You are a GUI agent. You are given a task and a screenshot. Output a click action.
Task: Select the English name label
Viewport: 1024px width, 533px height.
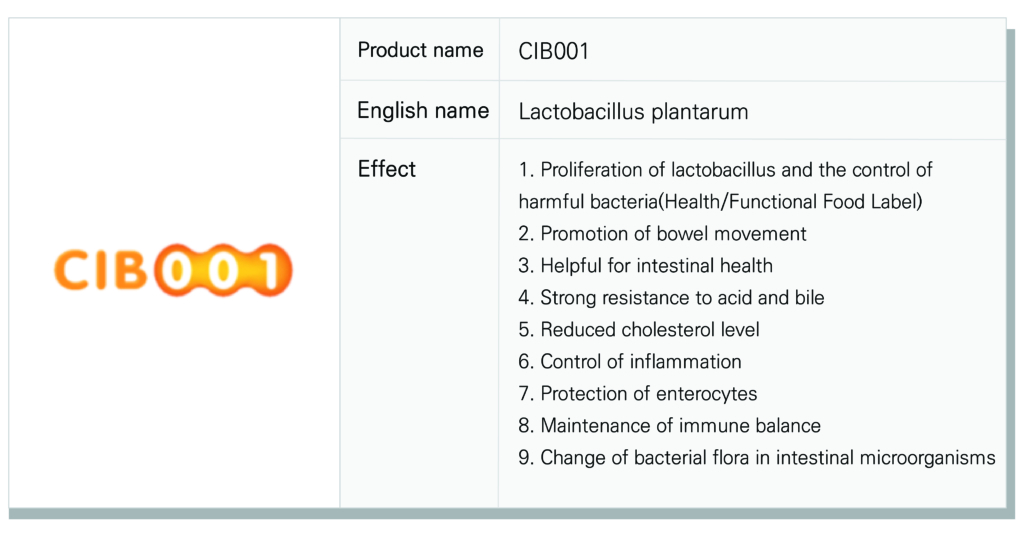coord(423,110)
